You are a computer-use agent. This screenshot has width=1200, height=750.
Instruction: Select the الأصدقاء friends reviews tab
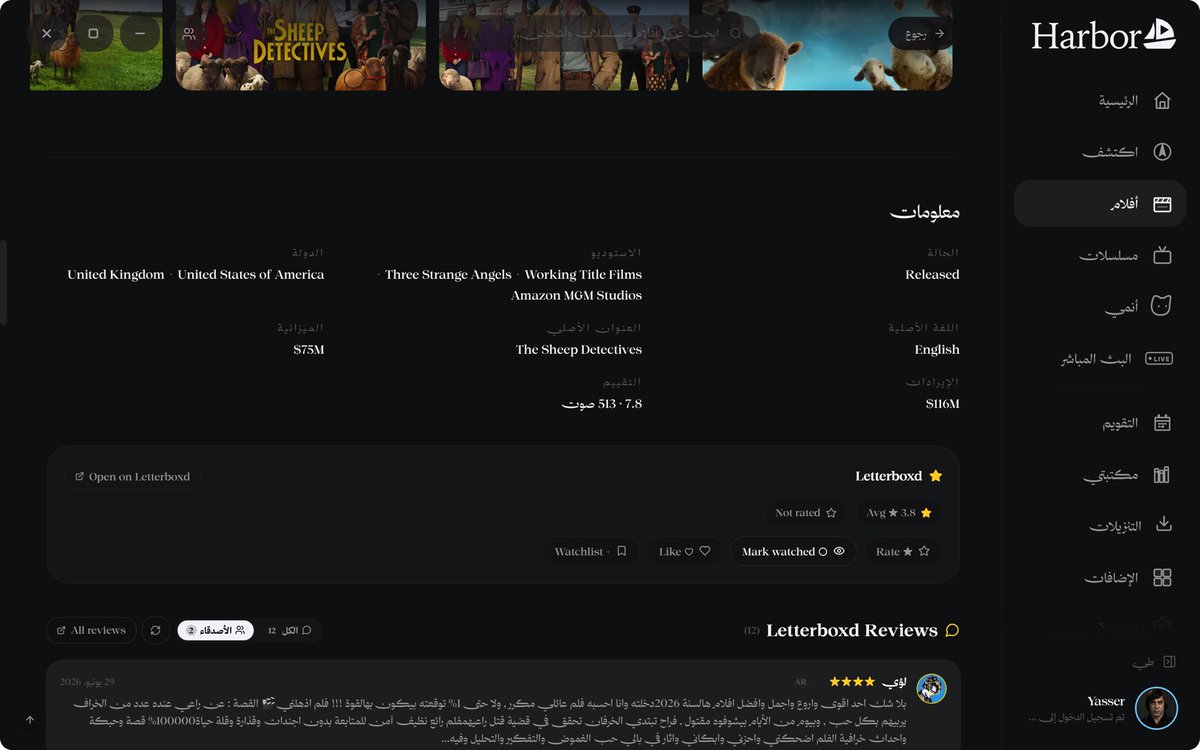coord(216,630)
